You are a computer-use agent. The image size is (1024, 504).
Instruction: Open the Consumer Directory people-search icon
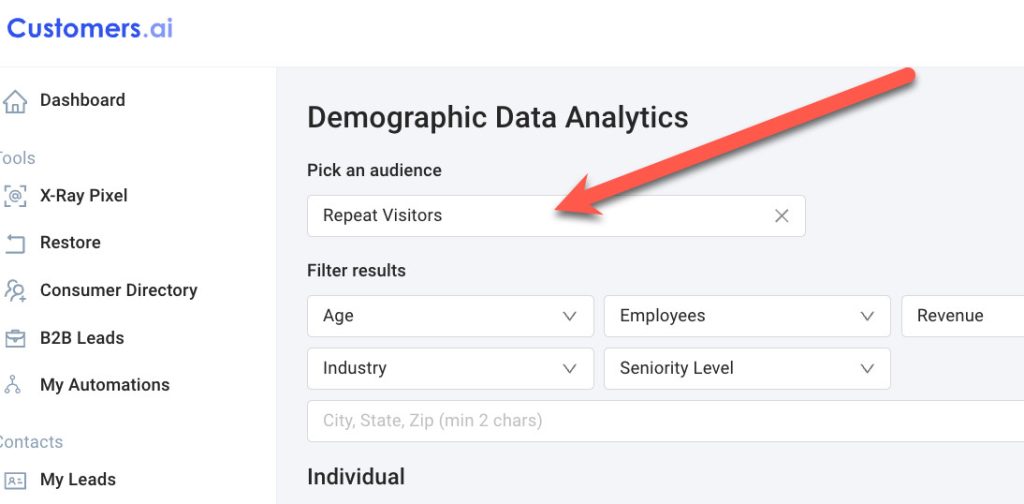14,291
